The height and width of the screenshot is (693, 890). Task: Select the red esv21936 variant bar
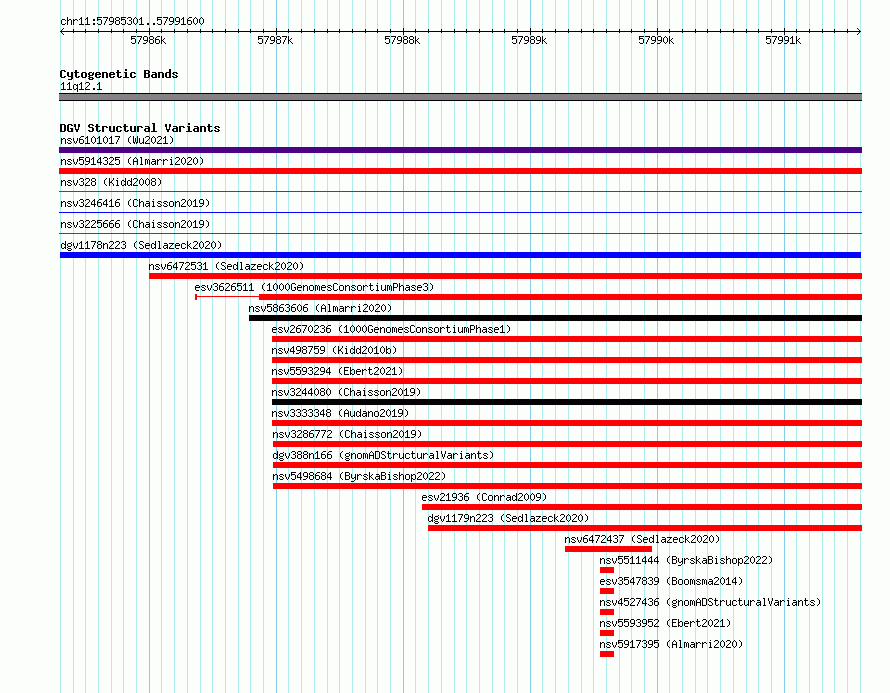point(642,507)
